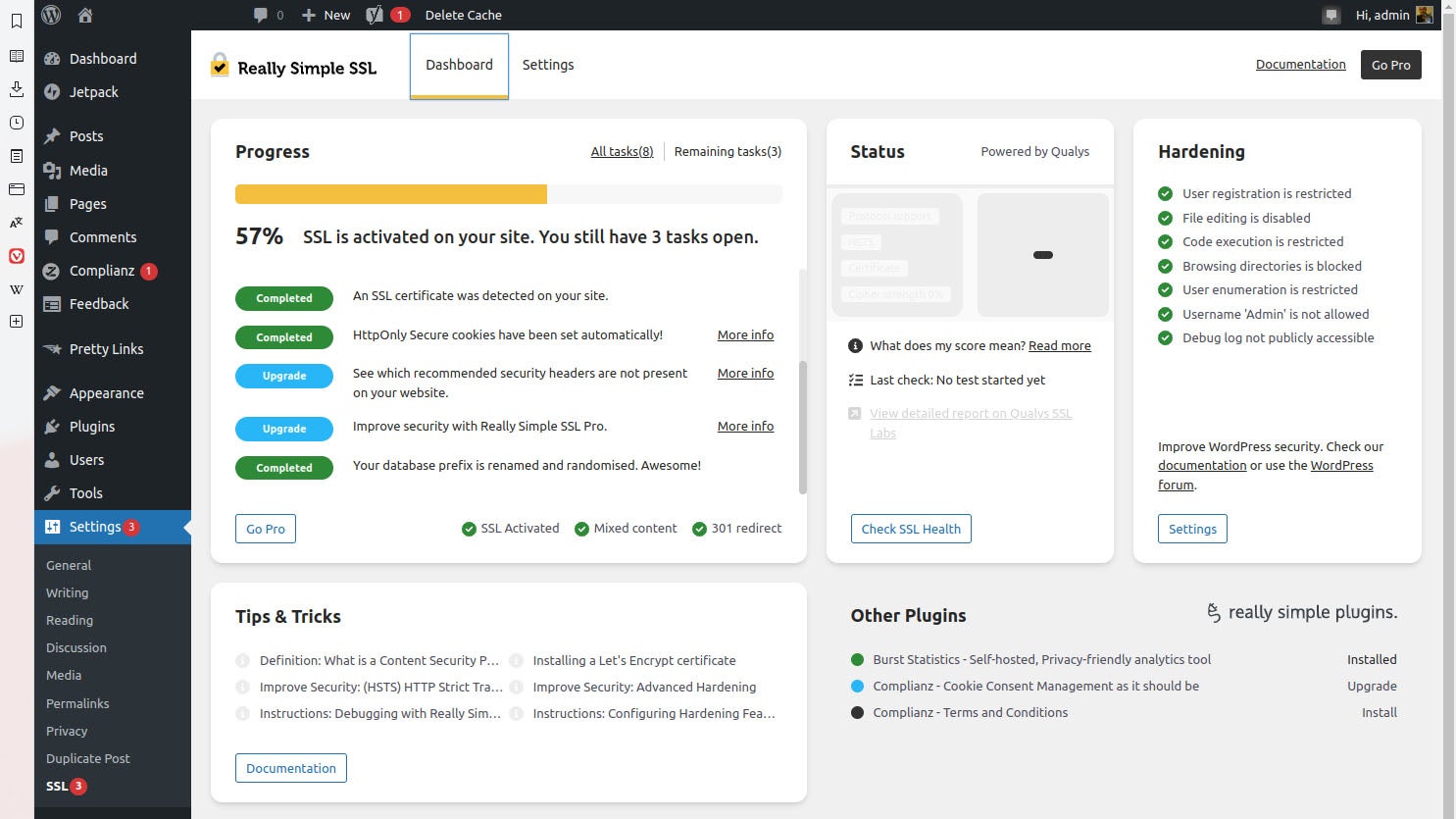Open the Vivaldi Bookmarks panel
Screen dimensions: 1456x819
click(x=16, y=20)
